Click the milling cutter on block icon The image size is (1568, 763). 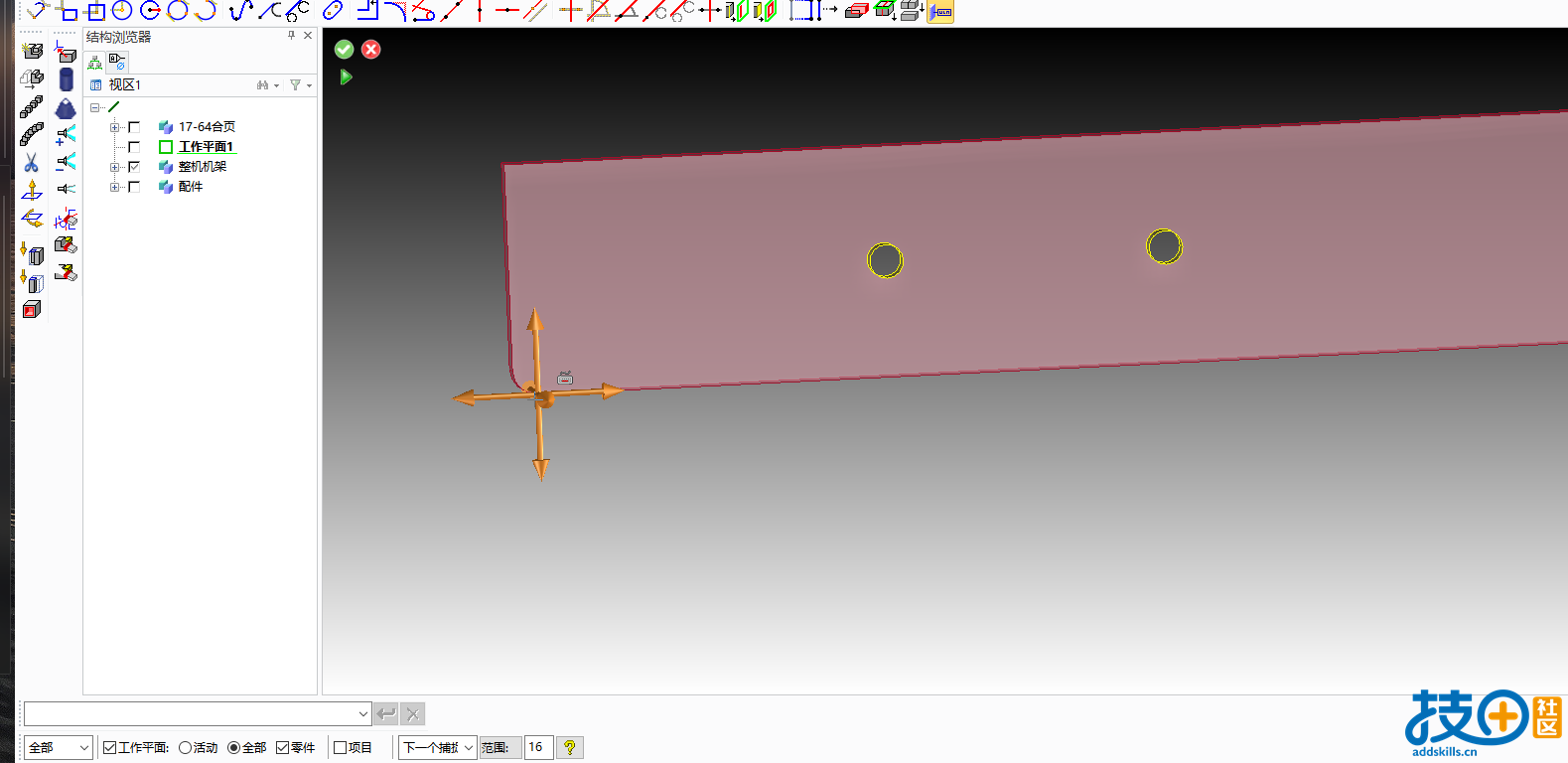(66, 244)
